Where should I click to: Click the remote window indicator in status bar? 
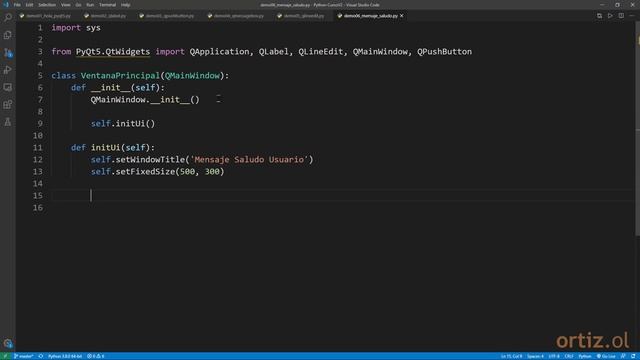click(5, 356)
